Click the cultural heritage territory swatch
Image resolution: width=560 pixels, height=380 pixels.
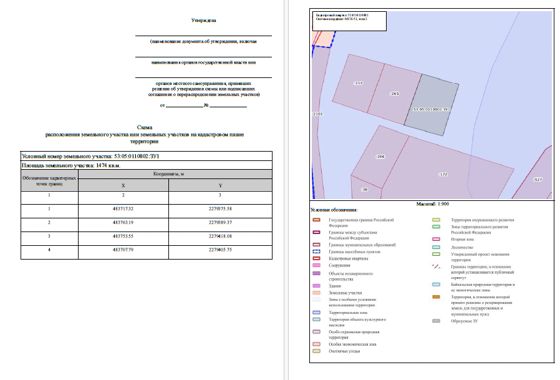316,319
